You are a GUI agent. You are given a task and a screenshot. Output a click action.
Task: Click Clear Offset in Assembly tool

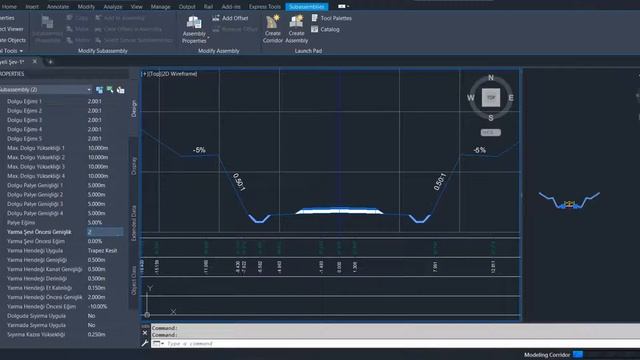pyautogui.click(x=128, y=29)
